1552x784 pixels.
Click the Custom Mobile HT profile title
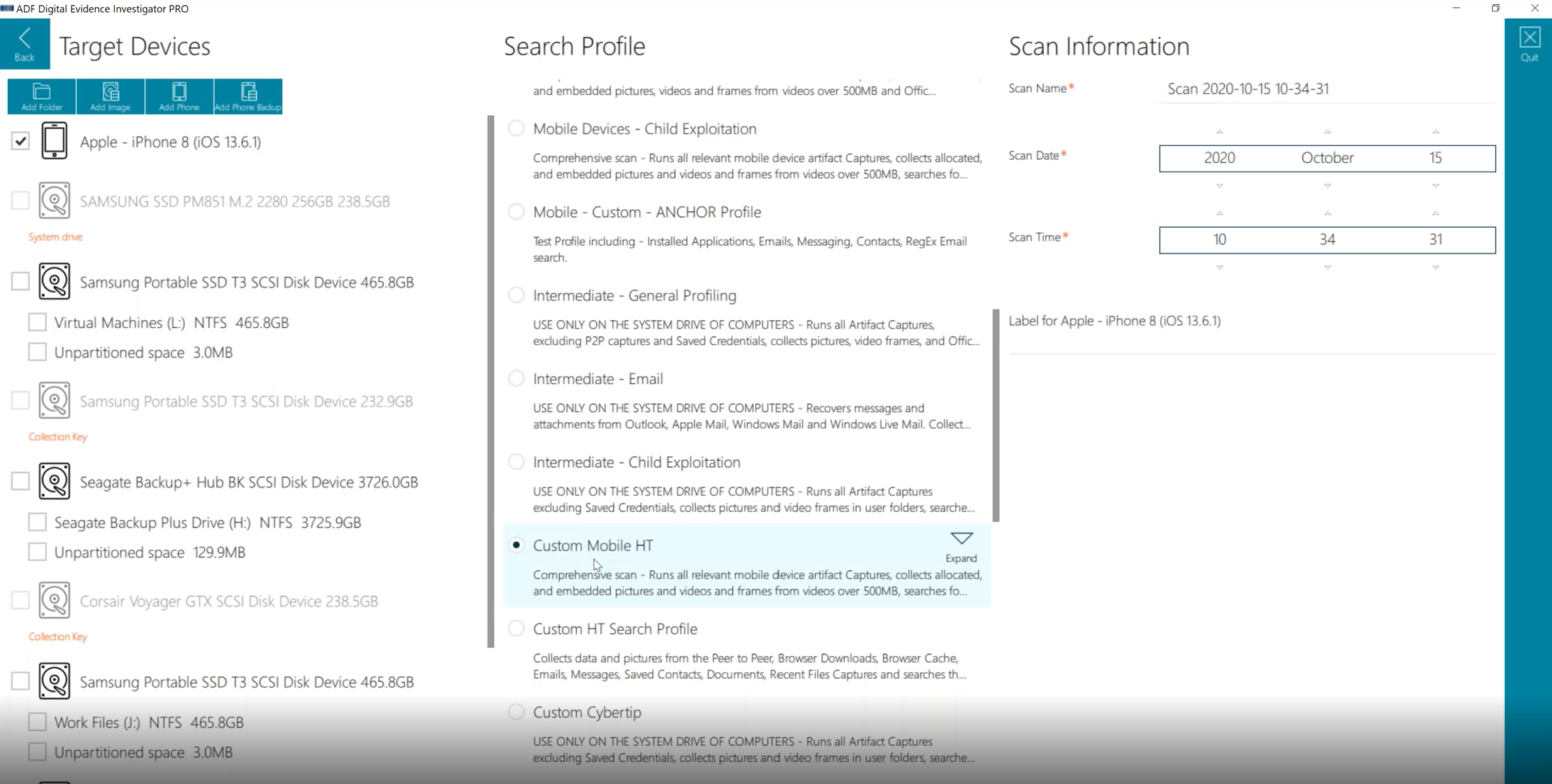tap(593, 545)
